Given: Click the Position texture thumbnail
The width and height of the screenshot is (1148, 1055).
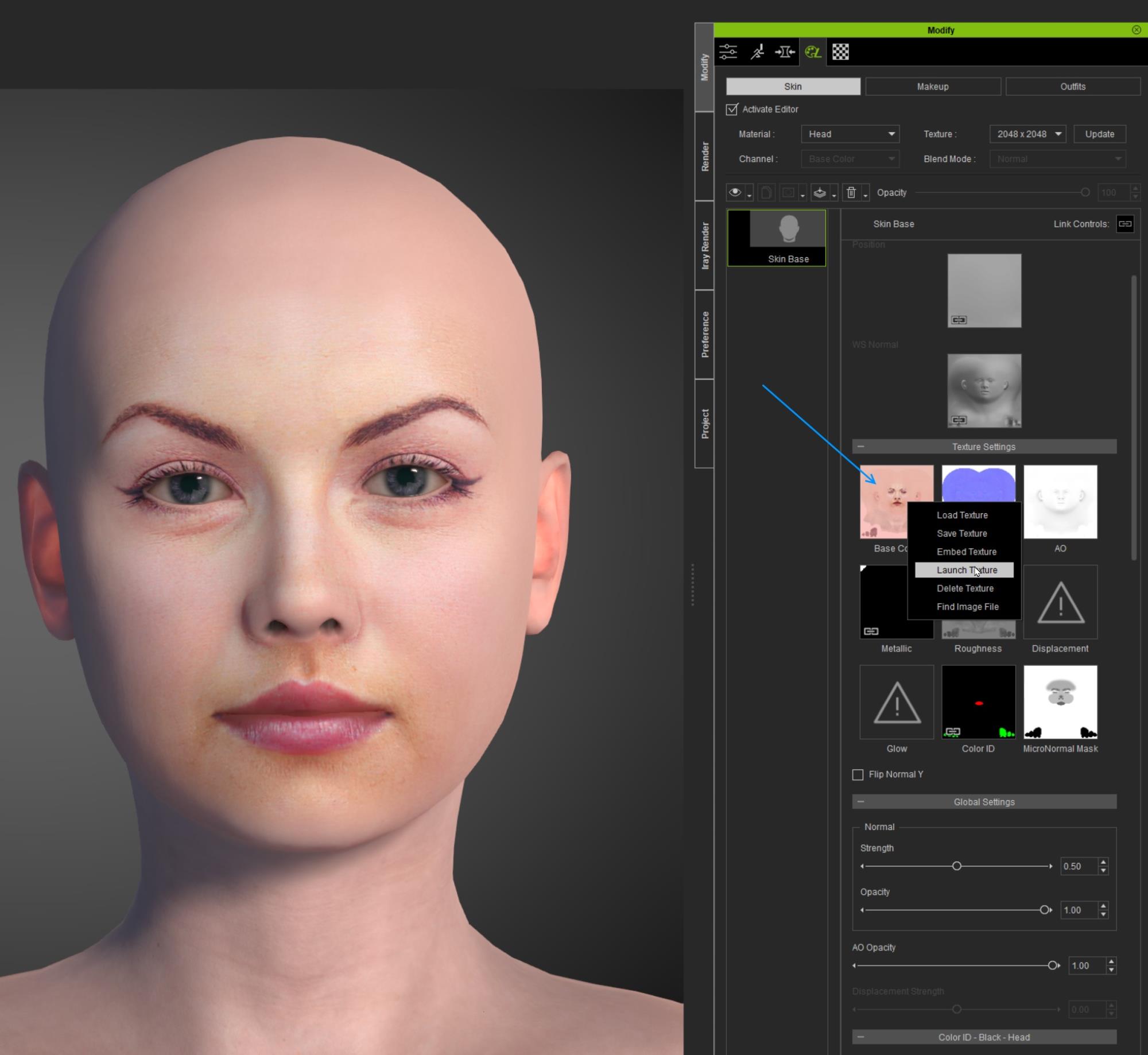Looking at the screenshot, I should coord(984,291).
